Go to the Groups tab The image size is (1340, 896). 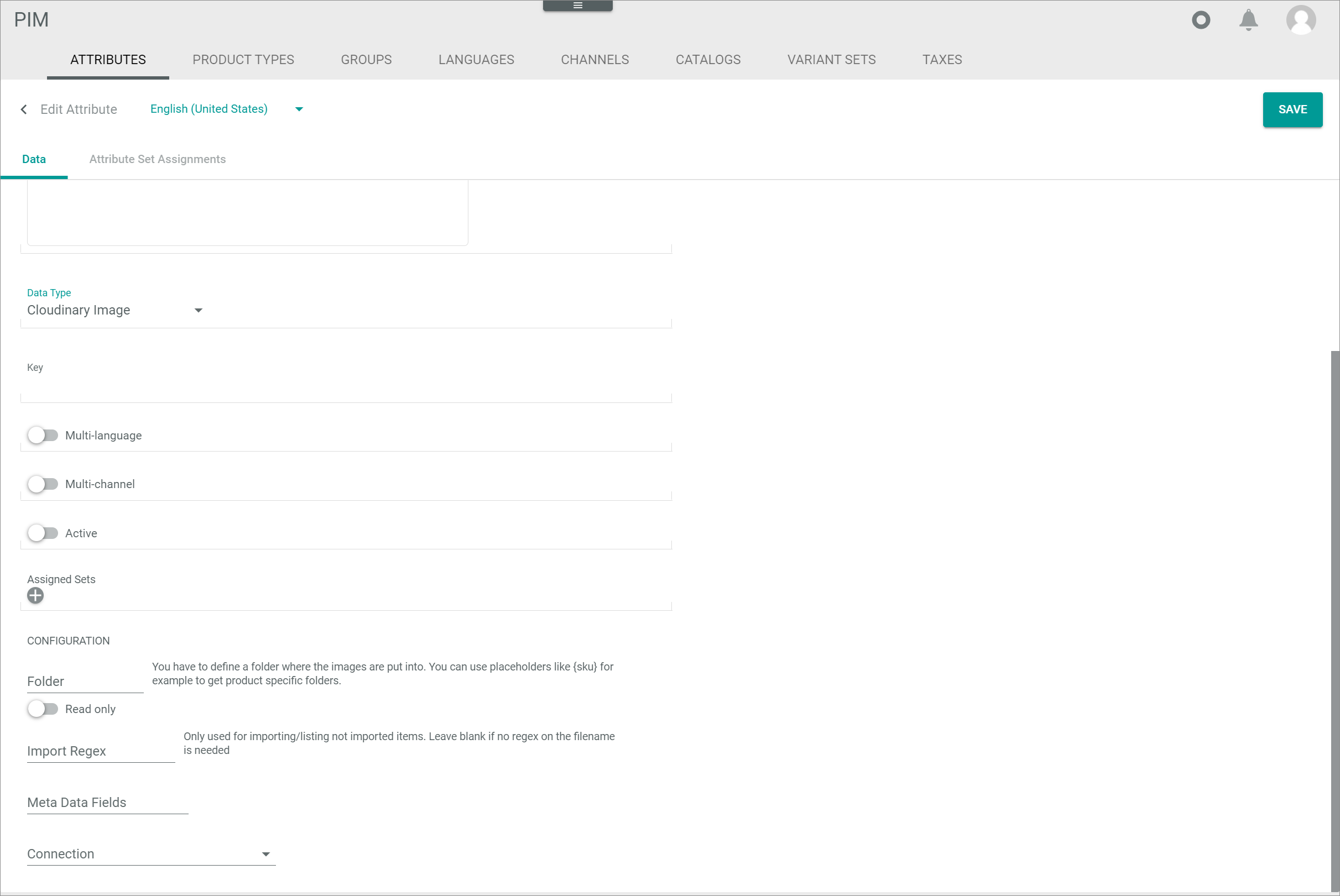366,60
